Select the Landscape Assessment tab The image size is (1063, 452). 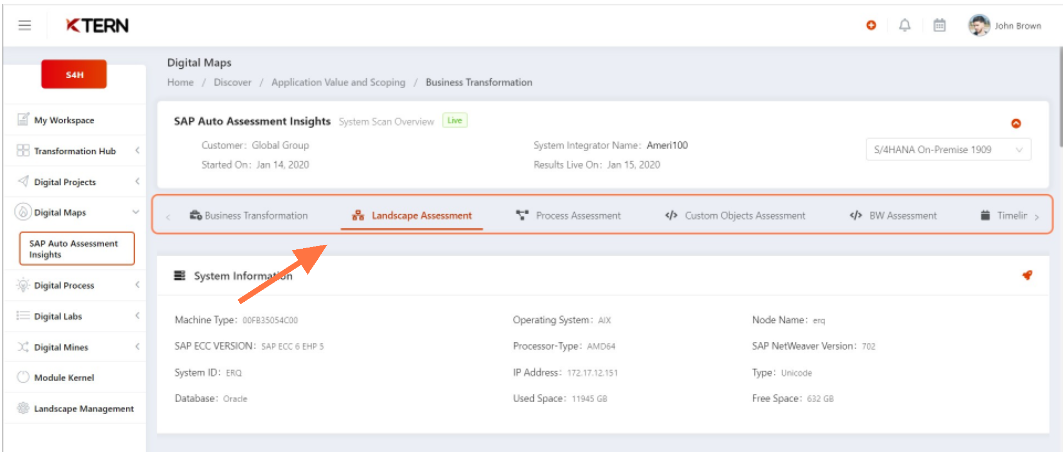coord(412,215)
